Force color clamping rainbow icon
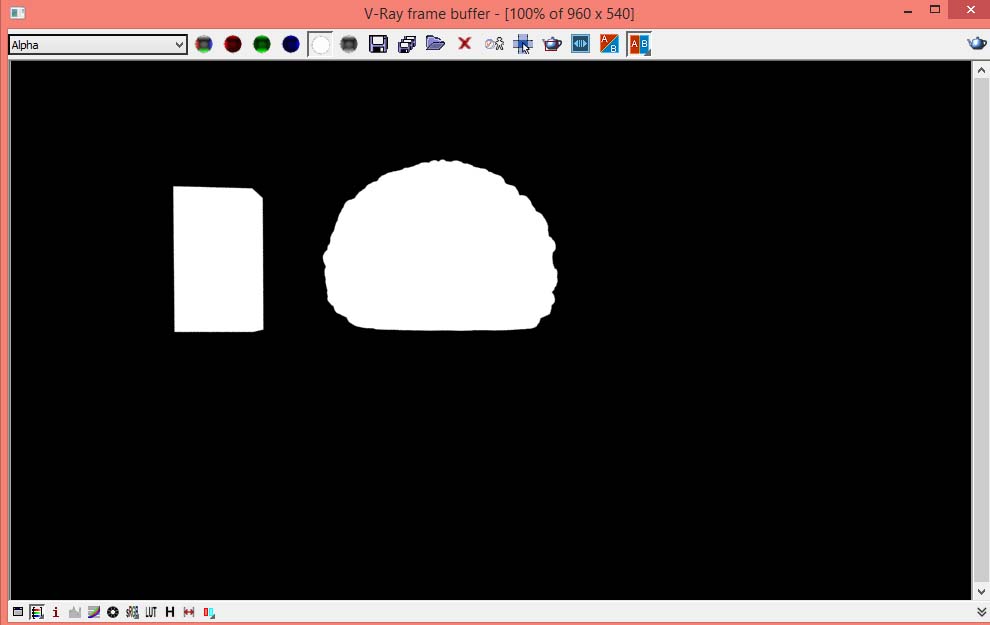The width and height of the screenshot is (990, 625). click(37, 612)
